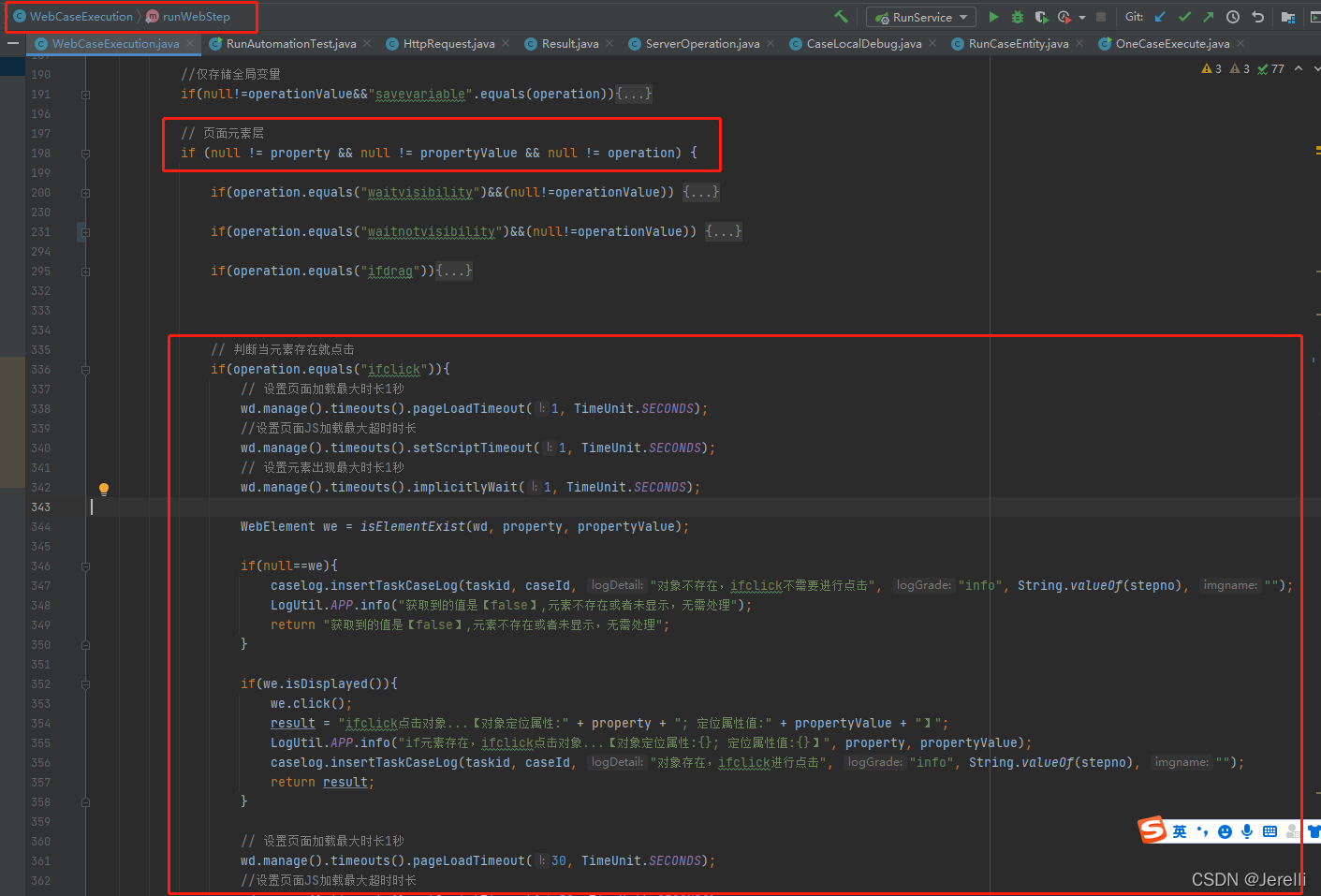Click the typos count 77 indicator
This screenshot has width=1321, height=896.
point(1271,69)
